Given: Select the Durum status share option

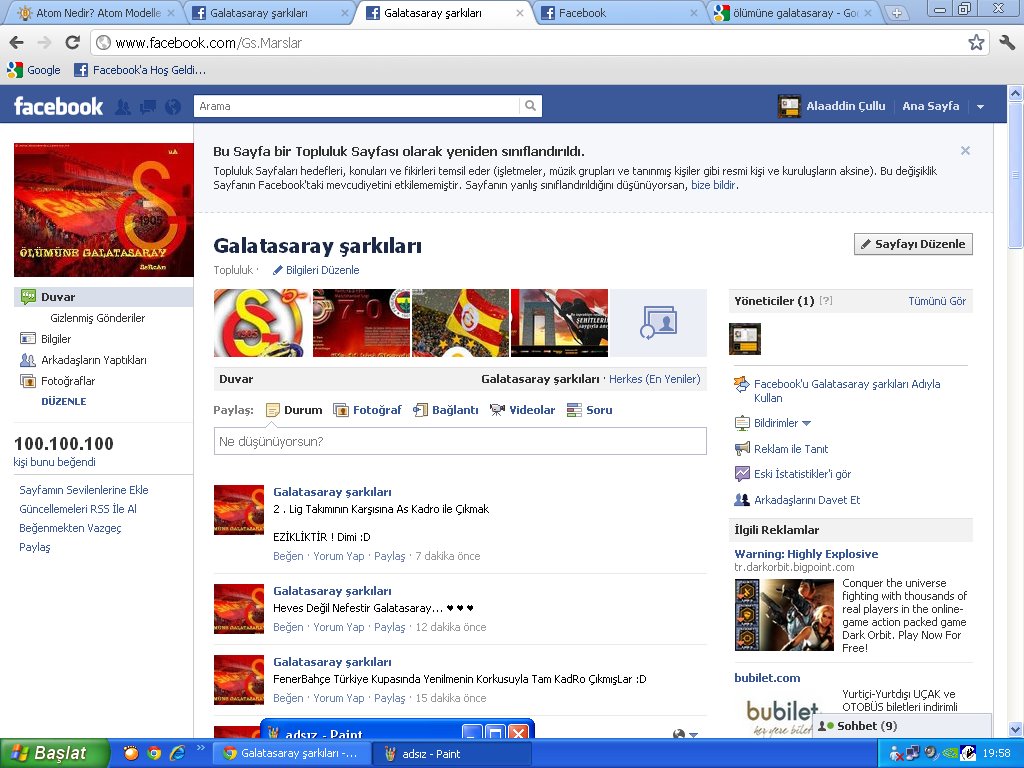Looking at the screenshot, I should [x=295, y=410].
